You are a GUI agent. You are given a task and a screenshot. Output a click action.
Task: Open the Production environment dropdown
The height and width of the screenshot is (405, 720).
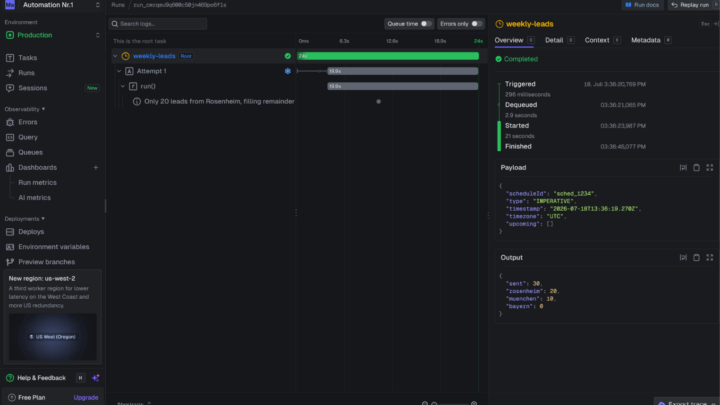pyautogui.click(x=52, y=35)
